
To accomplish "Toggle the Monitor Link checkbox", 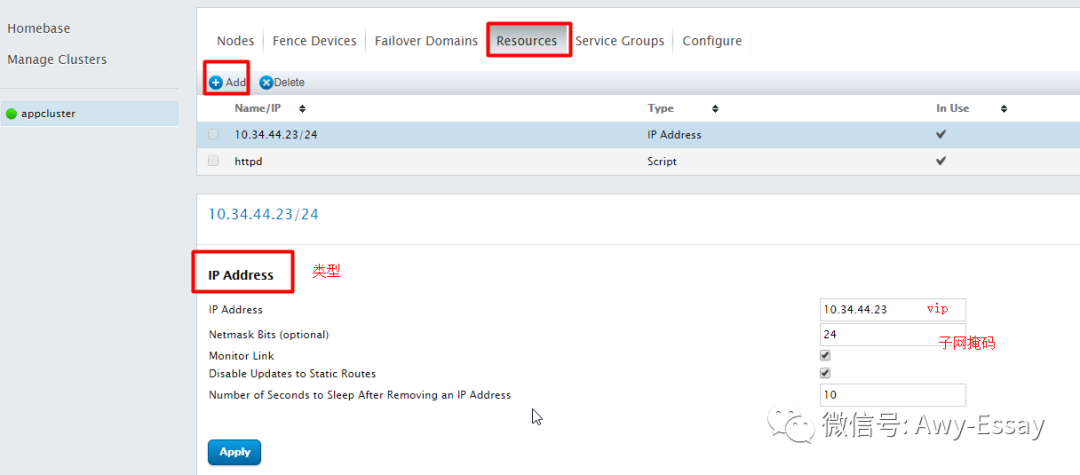I will [825, 355].
